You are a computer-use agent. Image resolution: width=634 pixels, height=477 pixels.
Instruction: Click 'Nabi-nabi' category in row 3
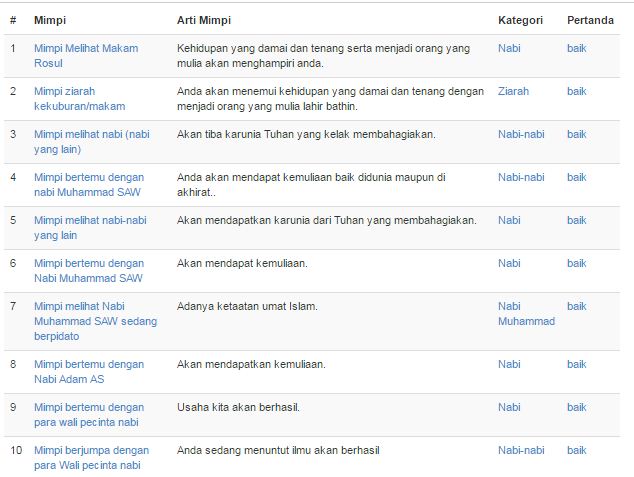pyautogui.click(x=521, y=134)
